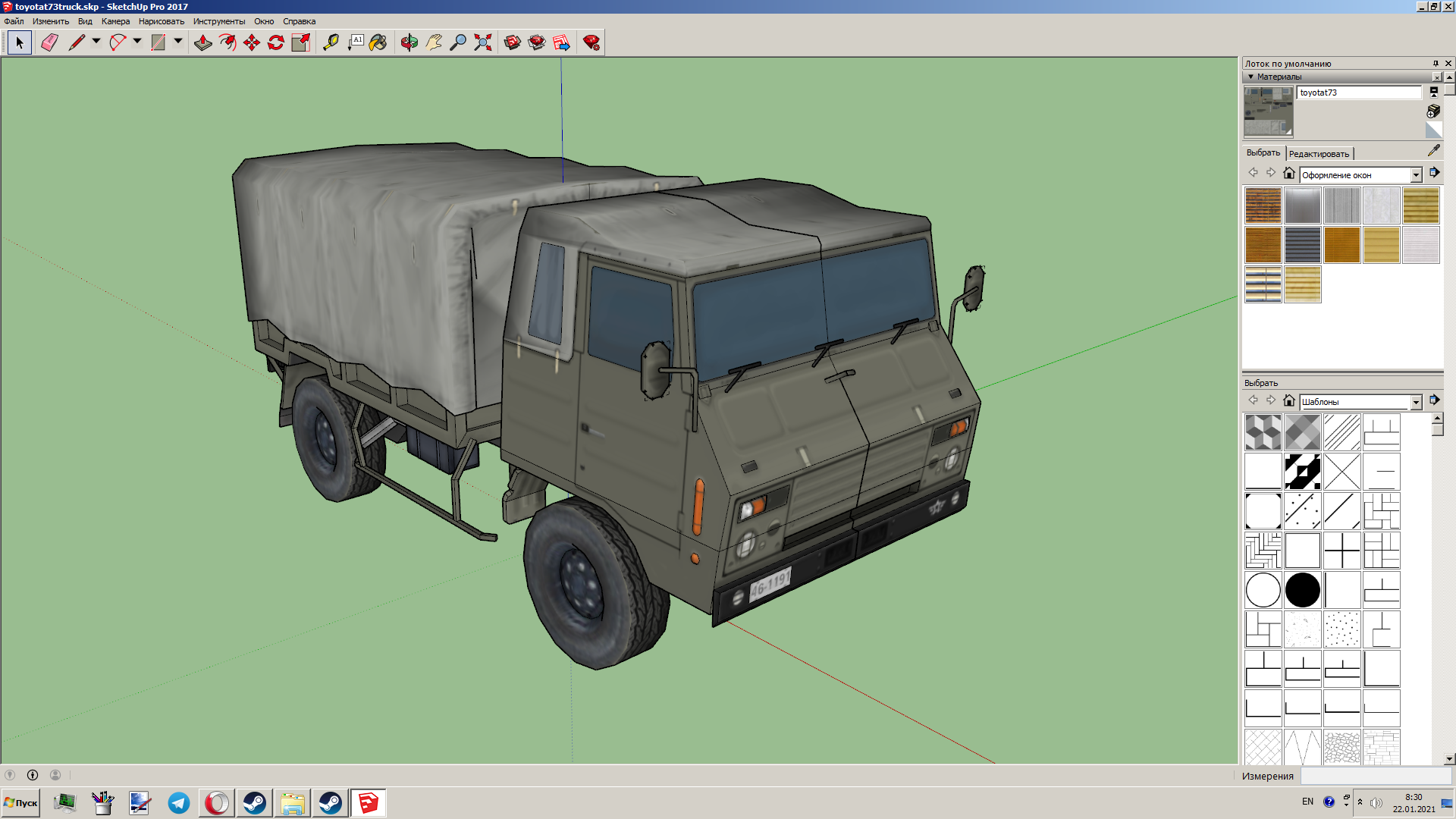Expand the Line tool dropdown arrow
The height and width of the screenshot is (819, 1456).
(96, 42)
